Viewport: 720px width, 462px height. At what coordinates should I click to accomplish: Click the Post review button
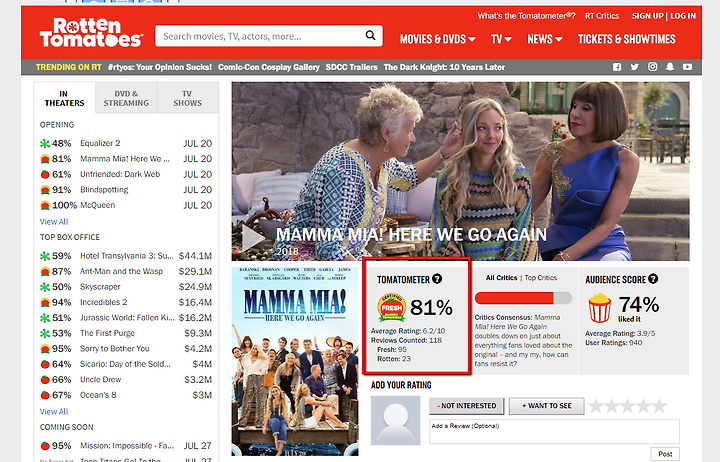[x=665, y=454]
